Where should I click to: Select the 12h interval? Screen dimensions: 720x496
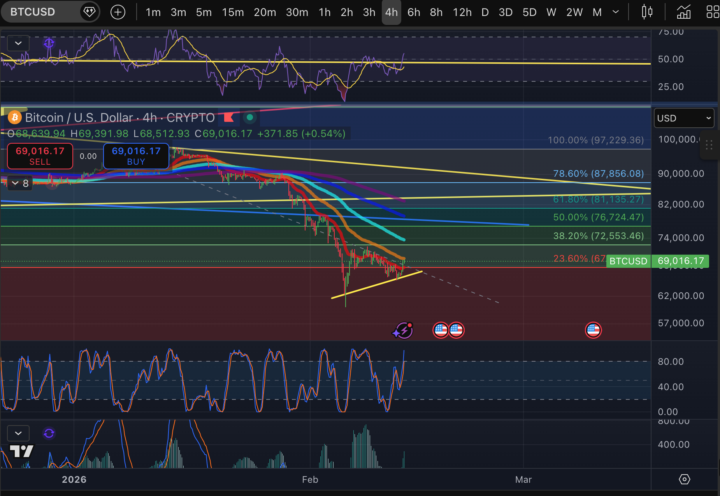tap(462, 12)
